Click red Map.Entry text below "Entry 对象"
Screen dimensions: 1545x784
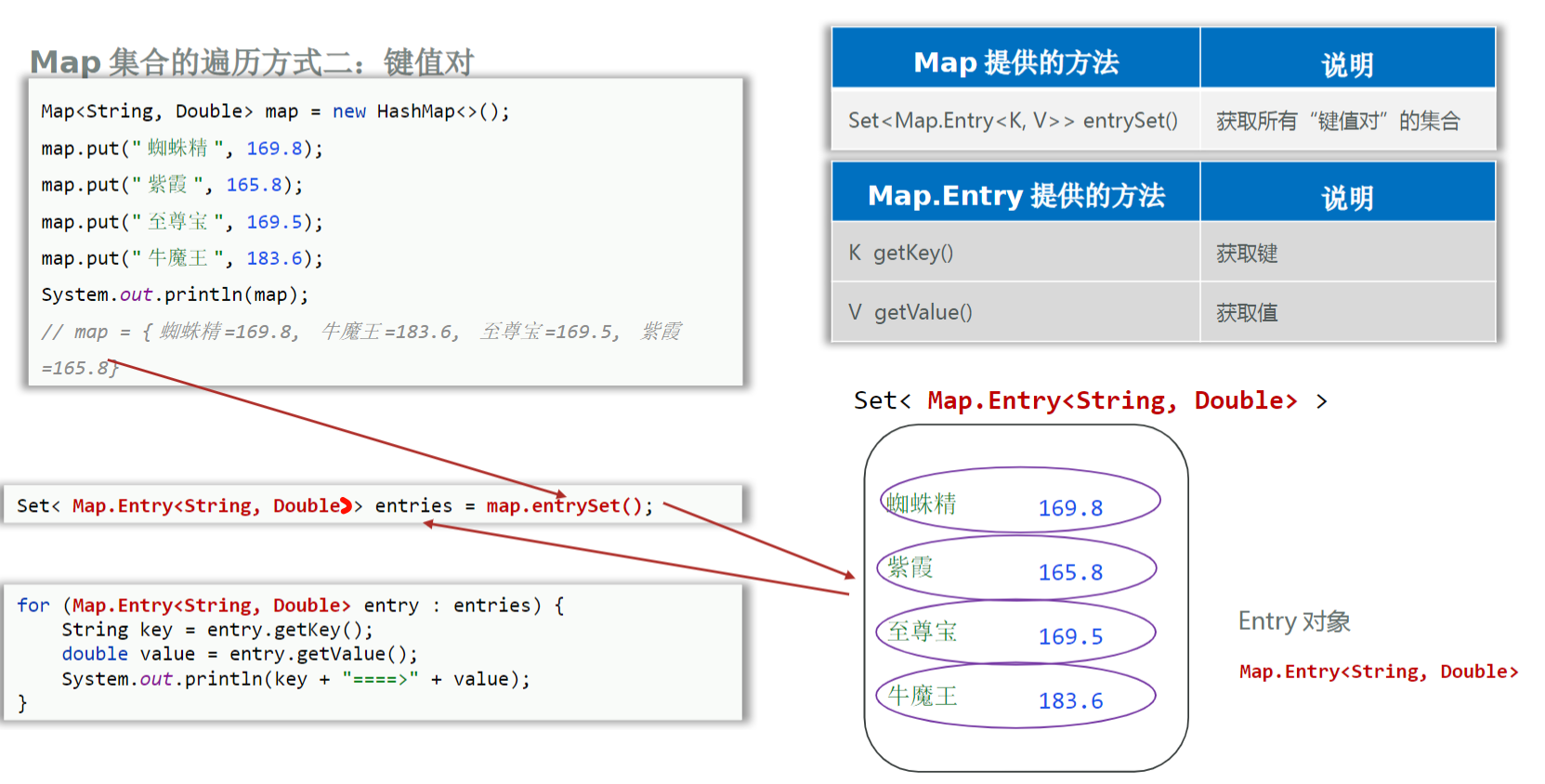point(1378,672)
